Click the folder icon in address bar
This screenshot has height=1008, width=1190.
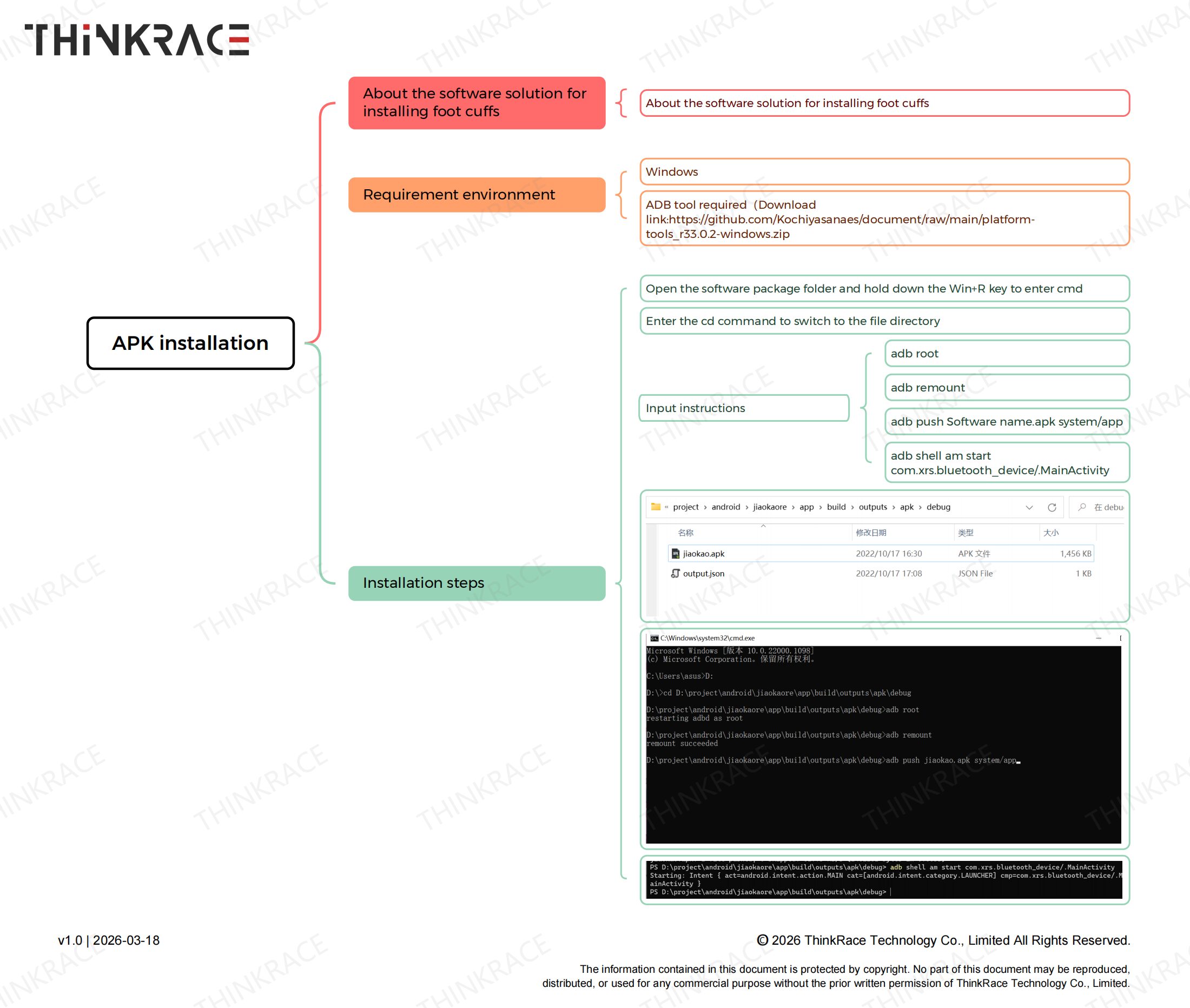point(656,507)
